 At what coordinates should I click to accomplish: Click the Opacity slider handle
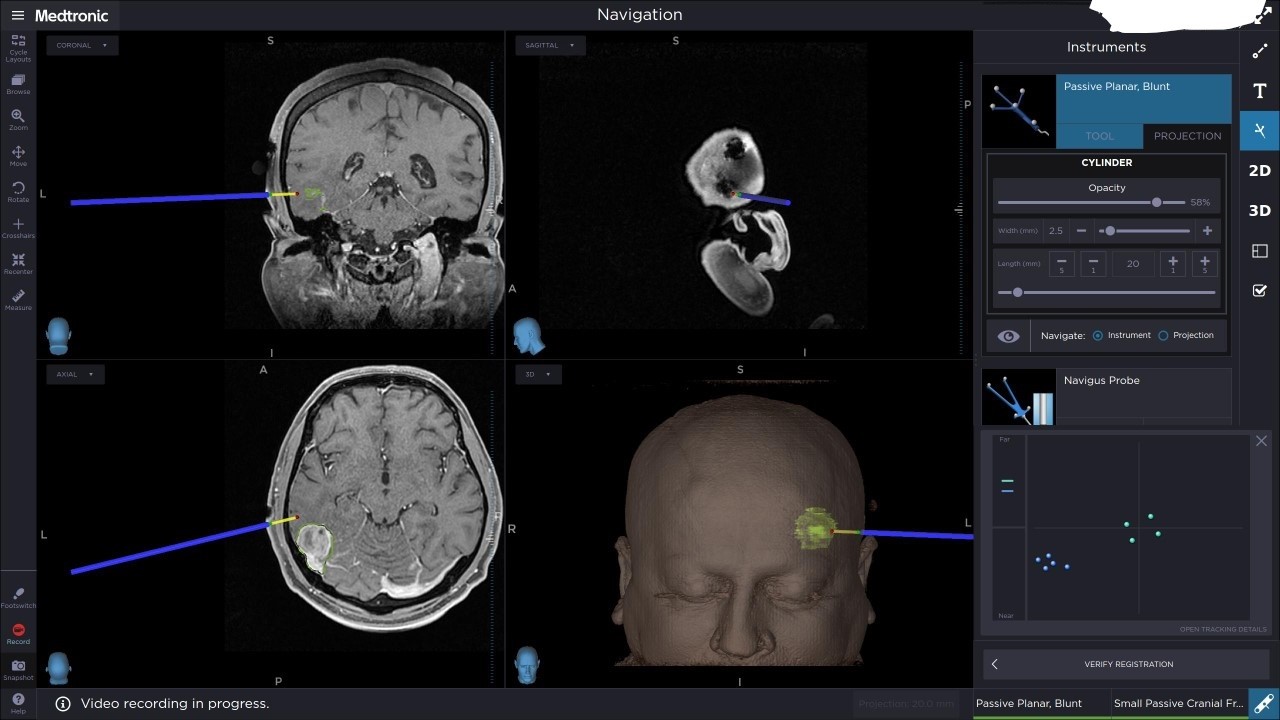(1156, 202)
